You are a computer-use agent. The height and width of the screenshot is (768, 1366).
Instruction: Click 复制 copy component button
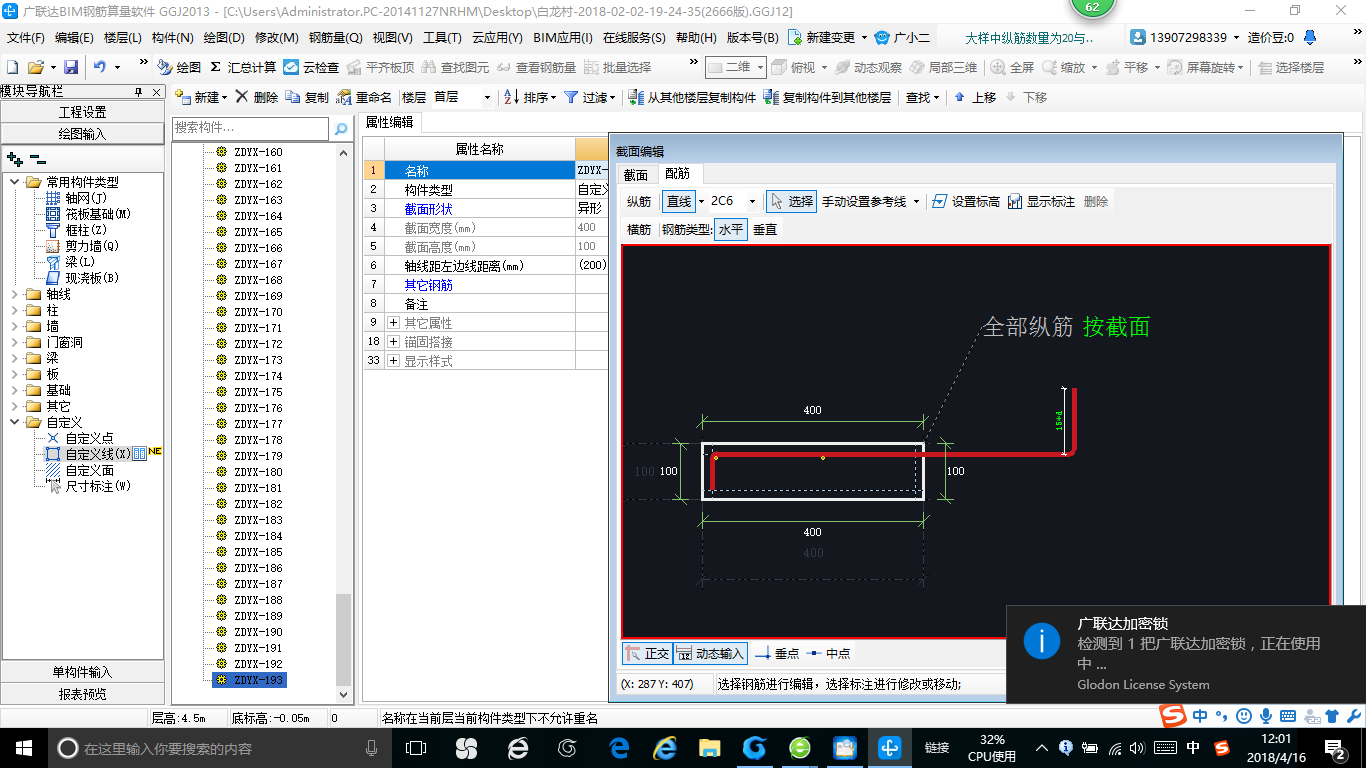tap(307, 97)
